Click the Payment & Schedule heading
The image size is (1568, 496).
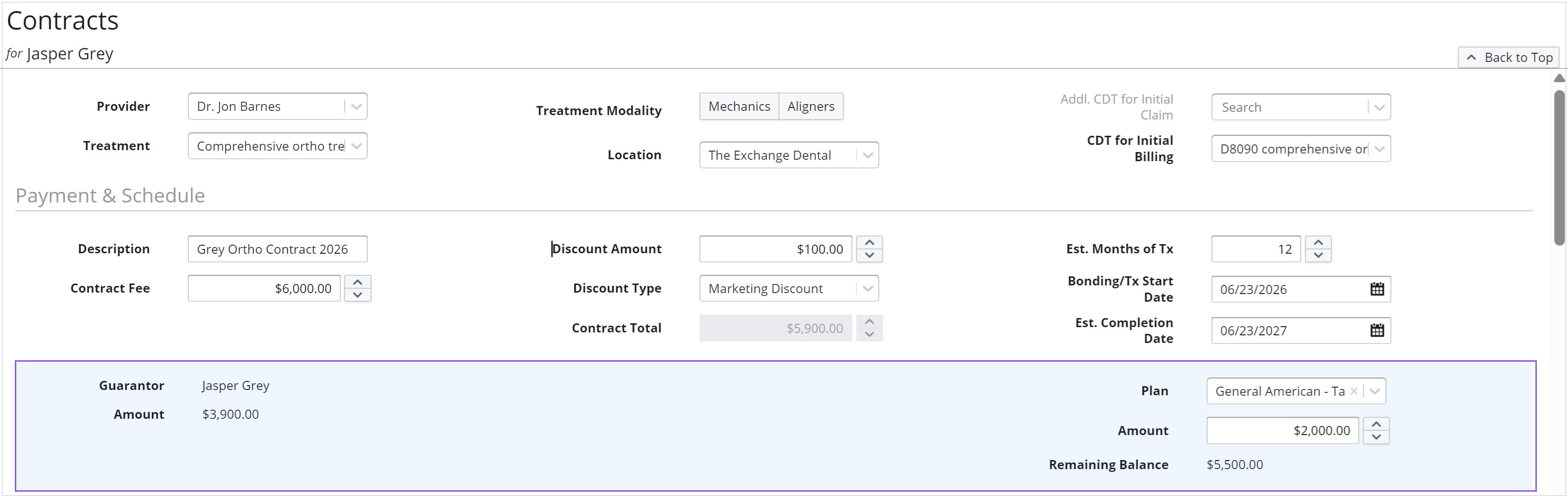coord(110,196)
